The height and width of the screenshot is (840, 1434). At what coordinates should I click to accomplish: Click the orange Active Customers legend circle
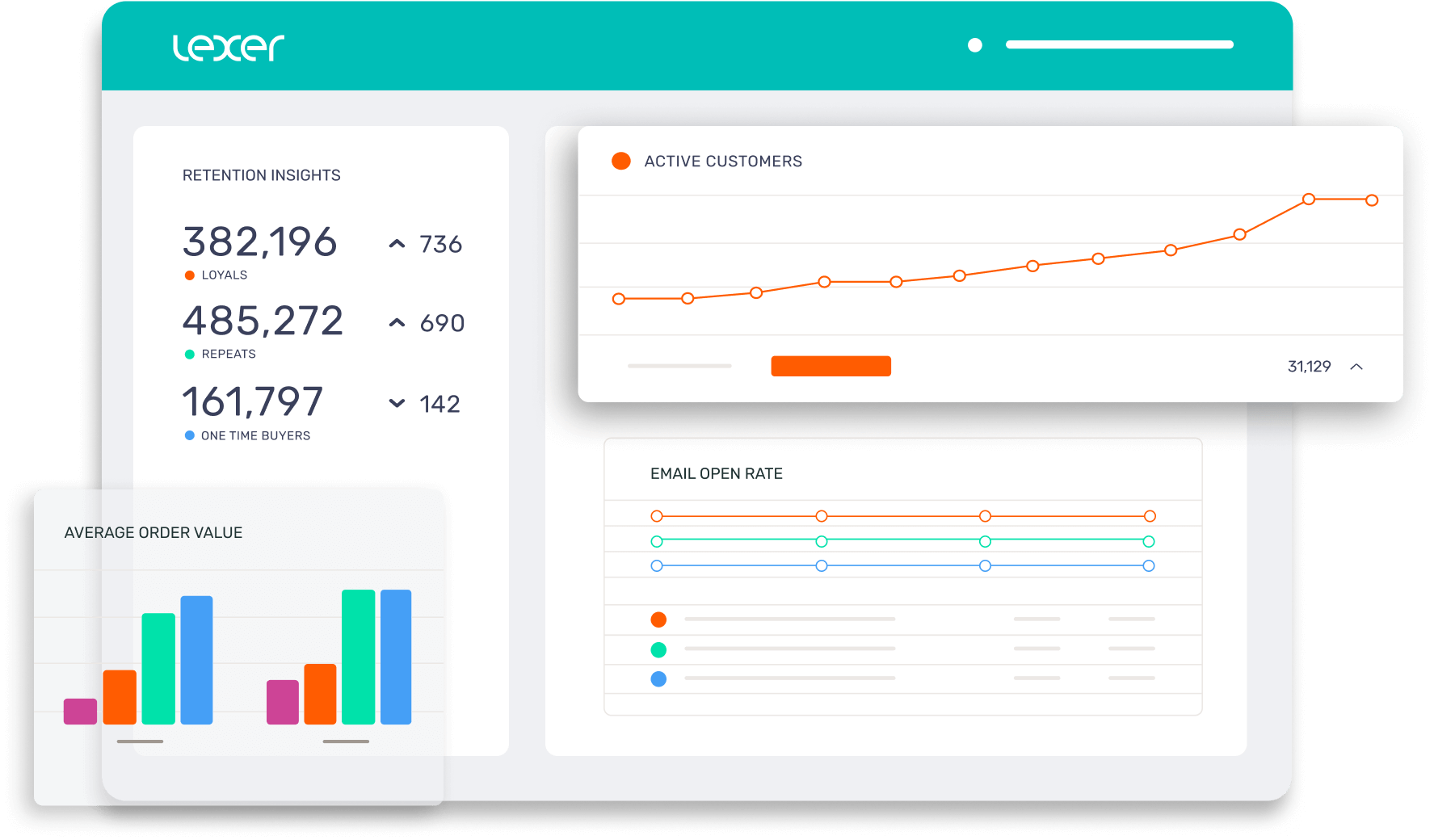(x=621, y=161)
